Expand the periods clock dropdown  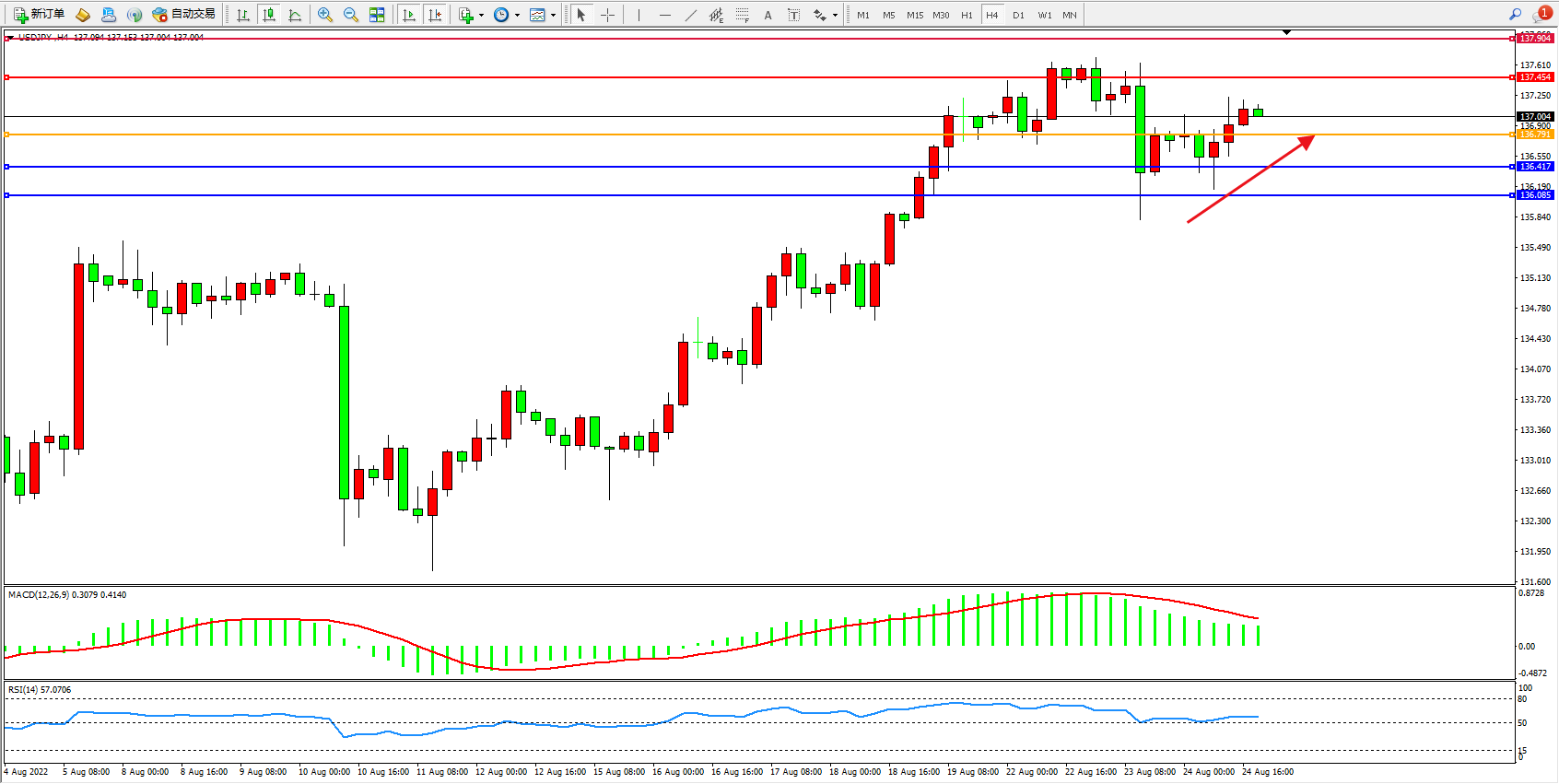[x=517, y=16]
